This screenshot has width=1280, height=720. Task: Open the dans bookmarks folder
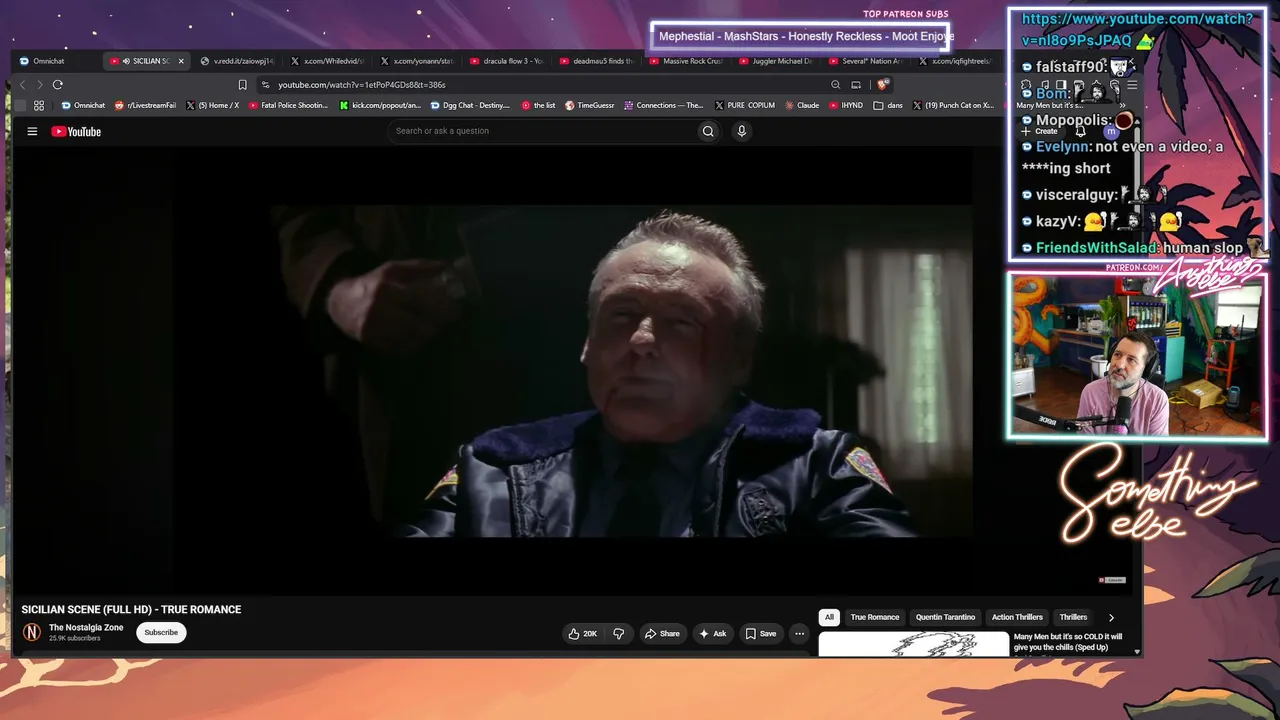(x=888, y=105)
